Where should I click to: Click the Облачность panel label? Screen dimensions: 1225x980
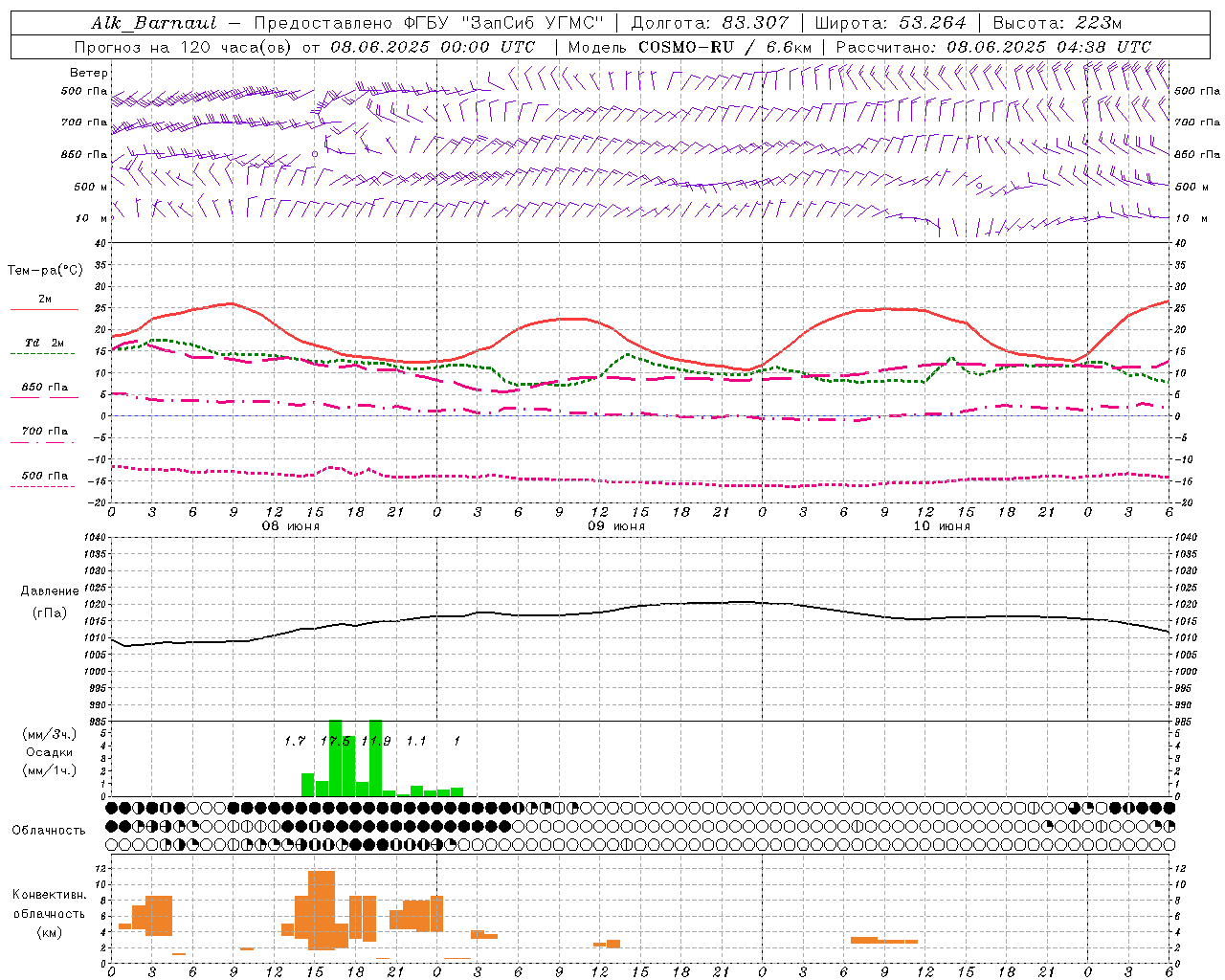click(49, 830)
